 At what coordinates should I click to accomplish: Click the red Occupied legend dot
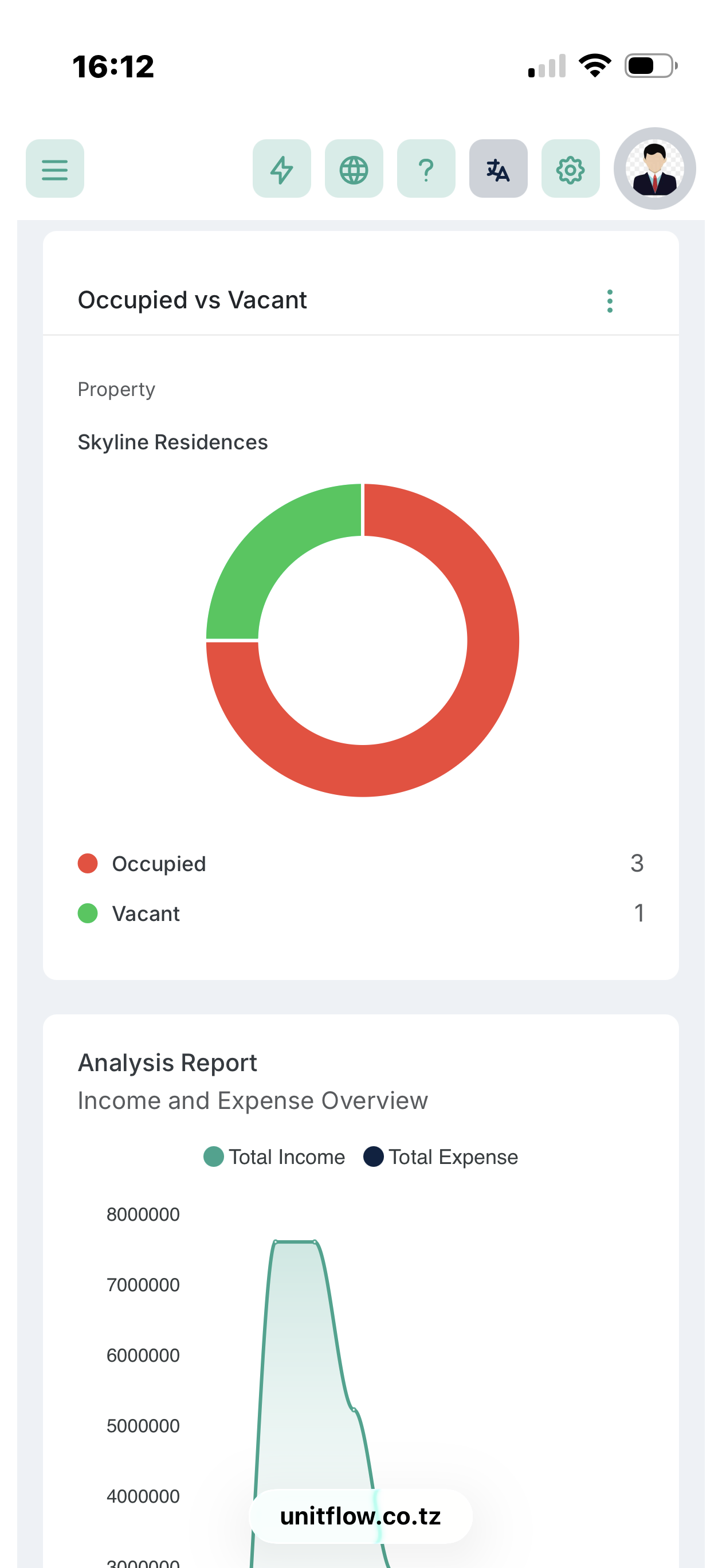tap(88, 864)
